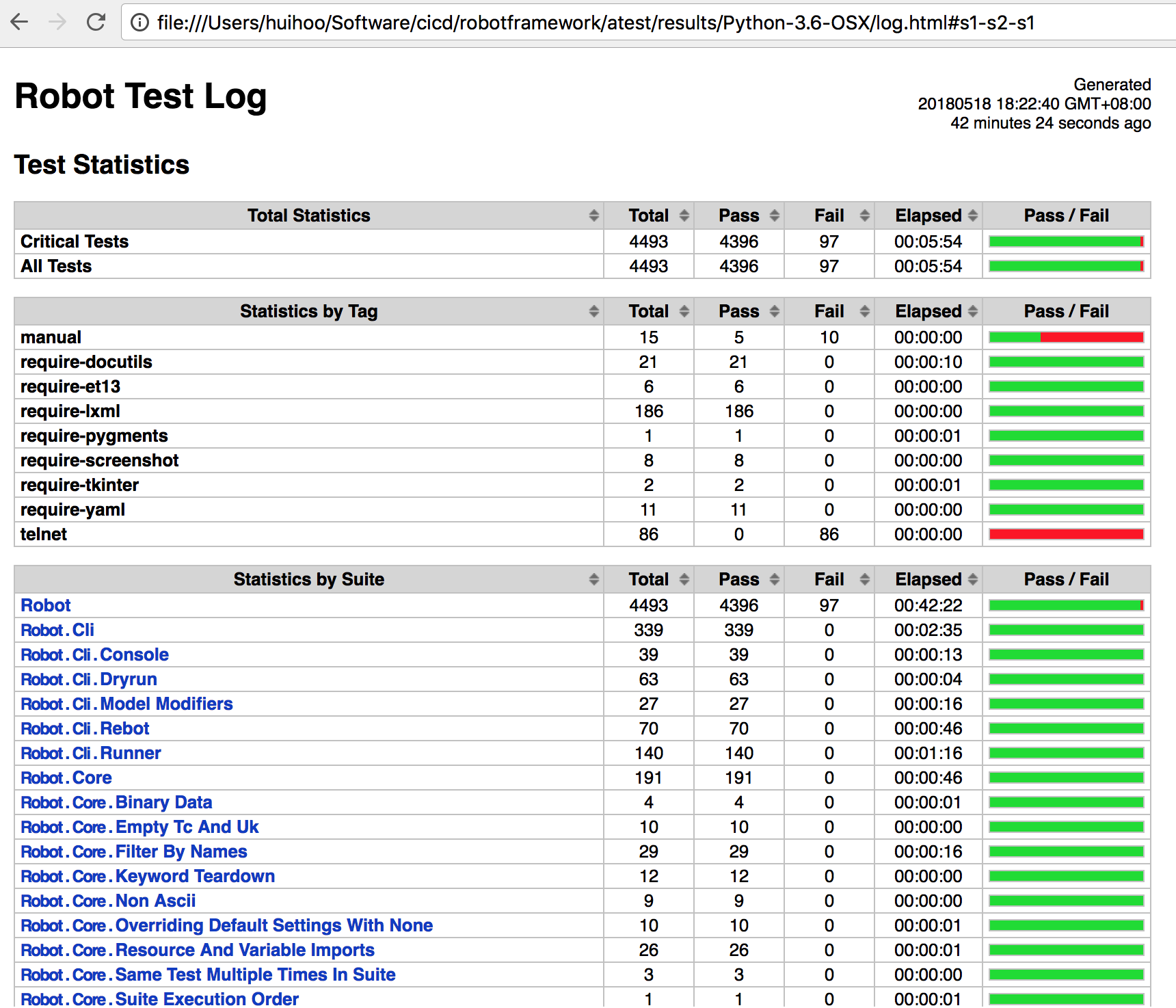Sort Statistics by Suite by Elapsed column
The width and height of the screenshot is (1176, 1008).
click(928, 580)
